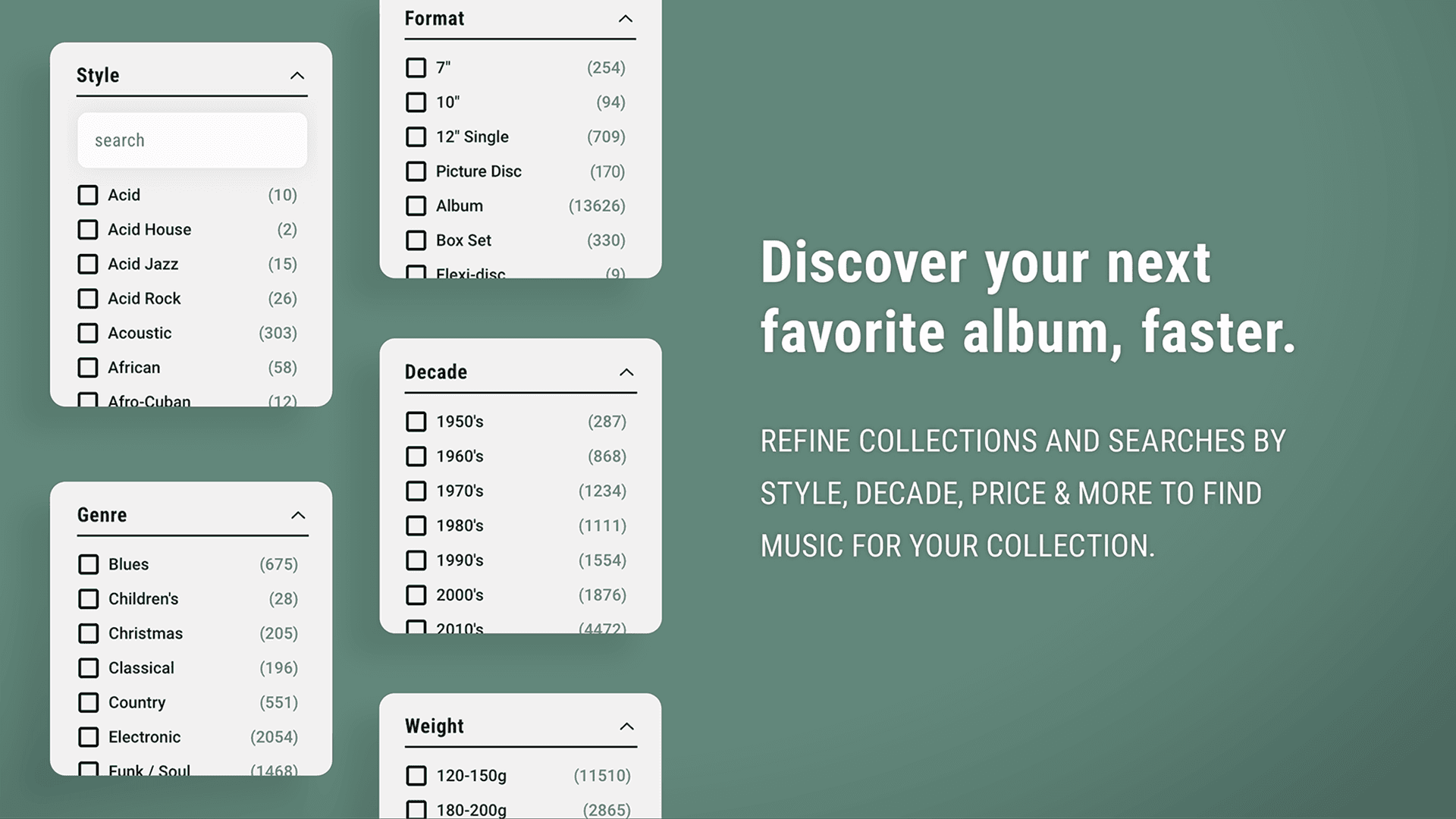
Task: Enable the Classical genre filter
Action: 89,668
